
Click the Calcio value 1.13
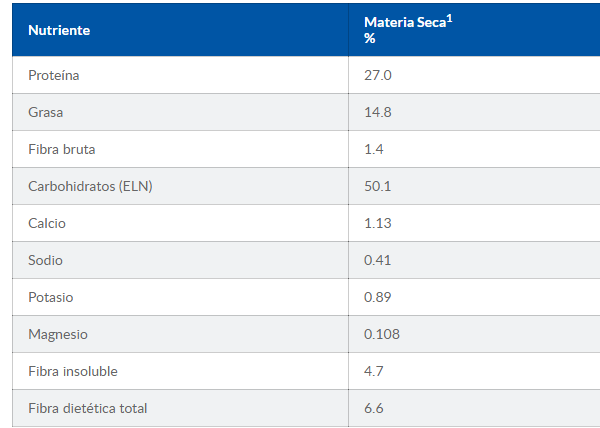click(x=377, y=223)
